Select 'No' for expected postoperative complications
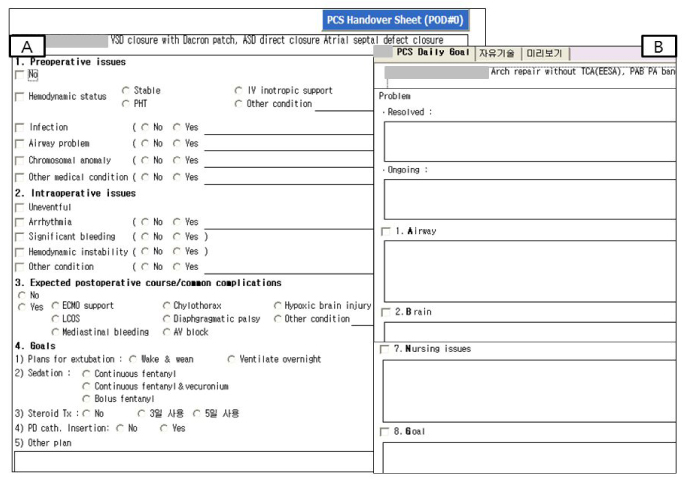 [22, 295]
